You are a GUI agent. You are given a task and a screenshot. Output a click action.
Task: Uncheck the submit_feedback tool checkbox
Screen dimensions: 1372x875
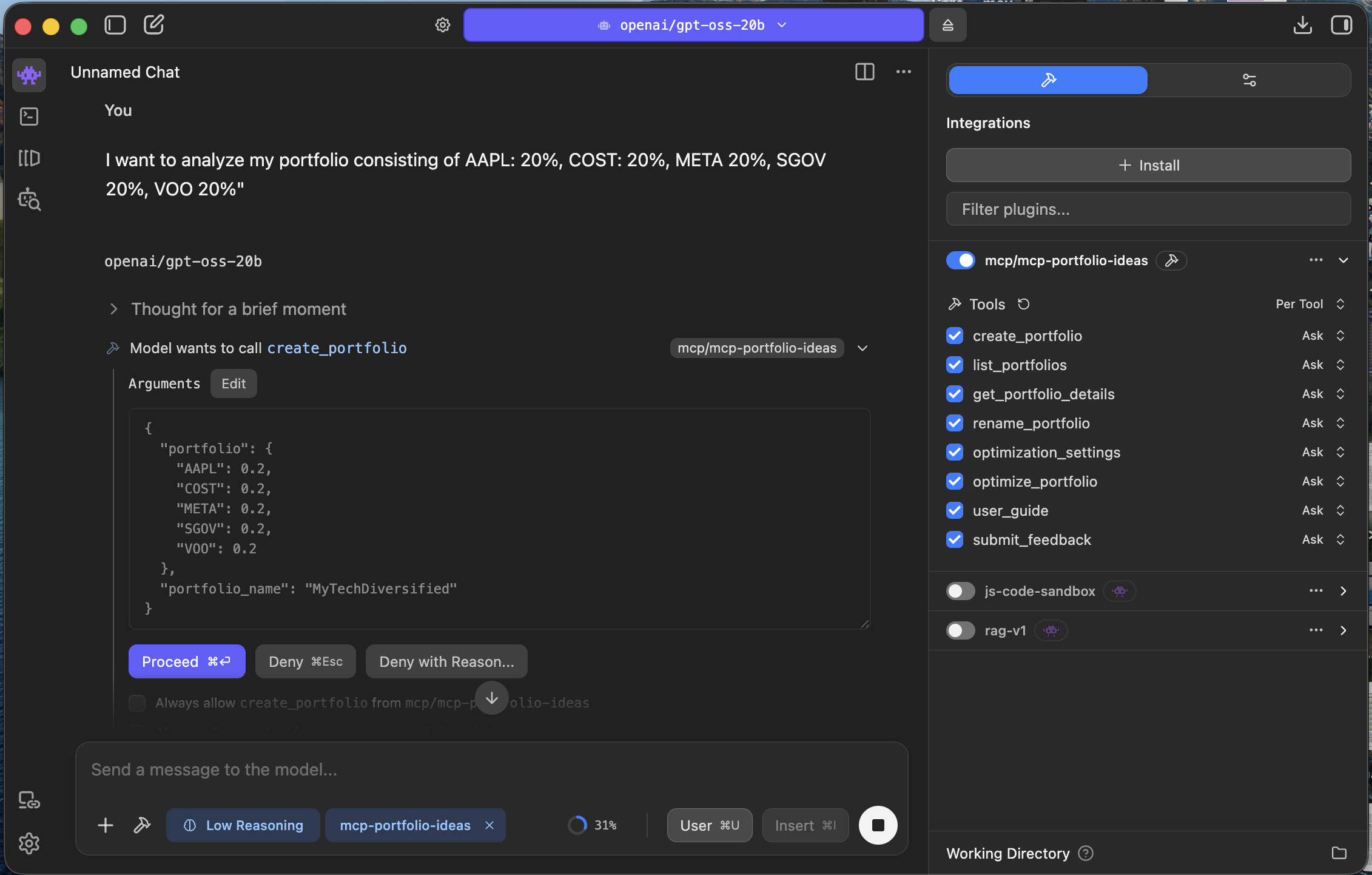[x=955, y=539]
